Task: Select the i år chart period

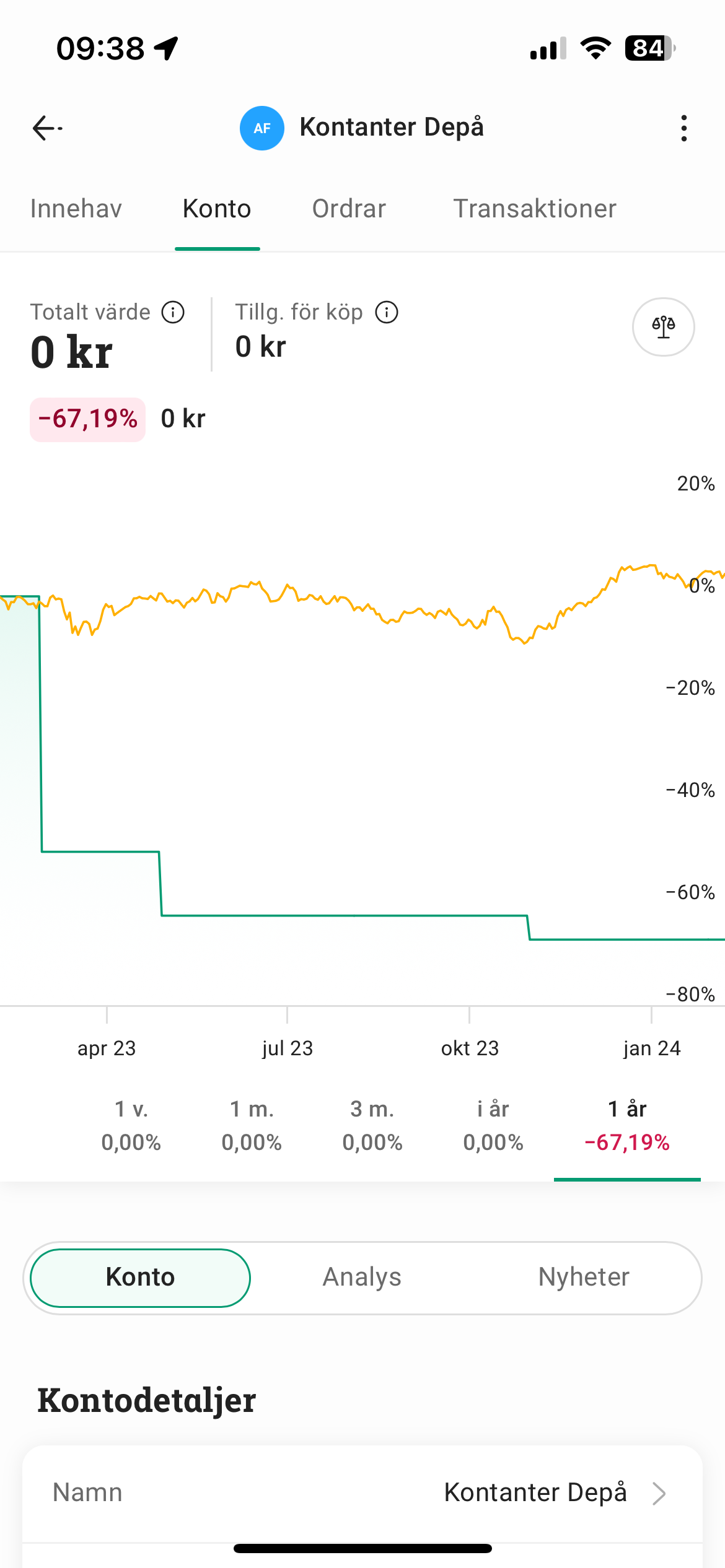Action: [x=493, y=1125]
